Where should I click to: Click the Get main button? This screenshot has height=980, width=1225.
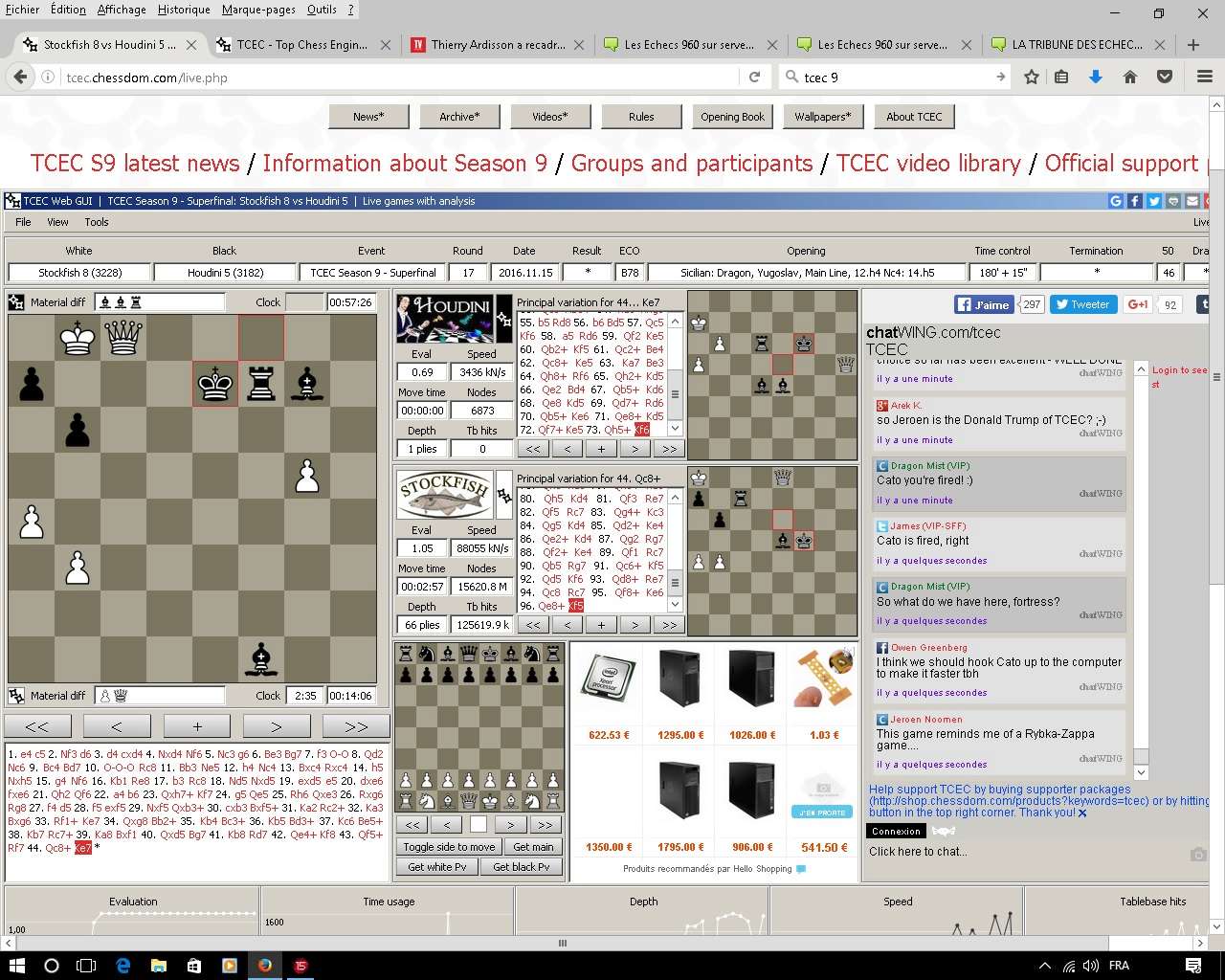[x=533, y=847]
